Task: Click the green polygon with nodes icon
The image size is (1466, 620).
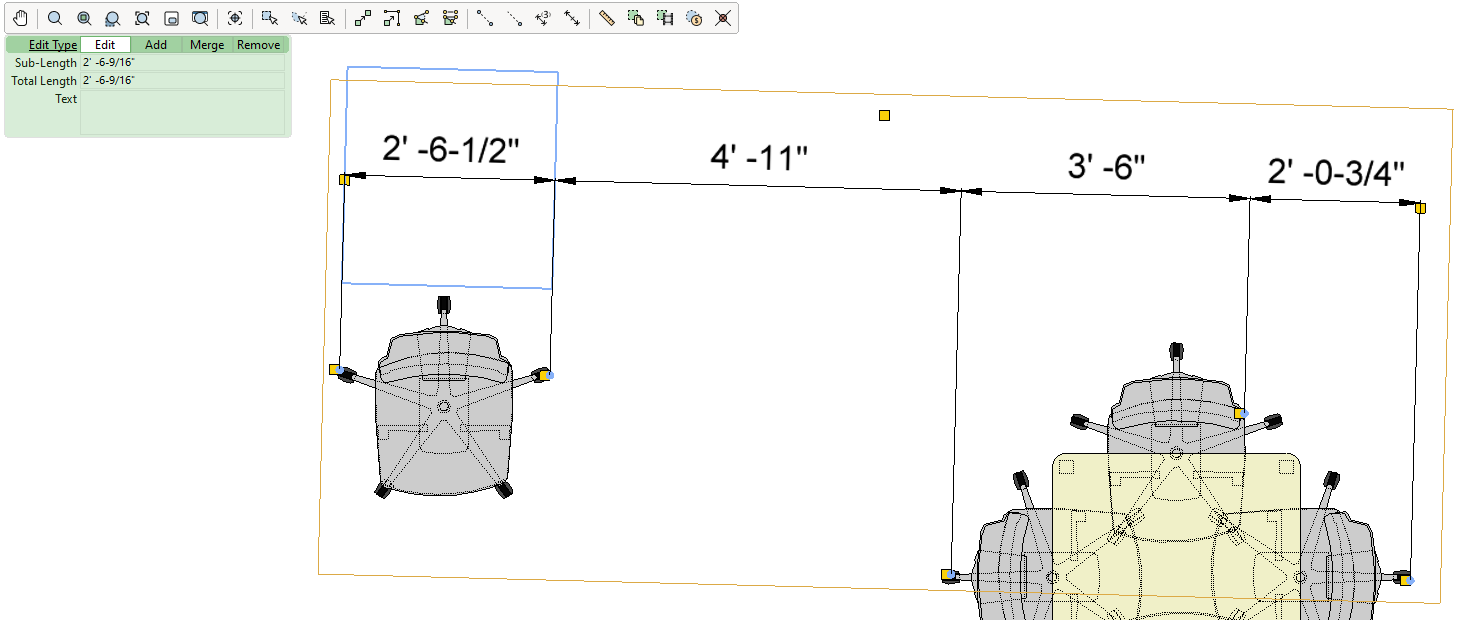Action: (x=421, y=18)
